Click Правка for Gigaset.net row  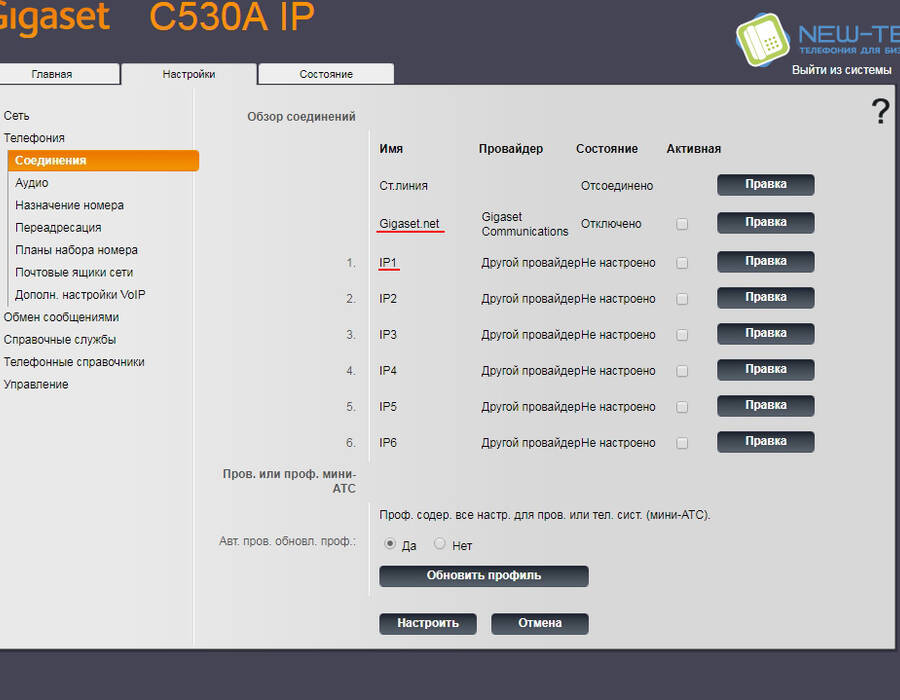point(766,223)
